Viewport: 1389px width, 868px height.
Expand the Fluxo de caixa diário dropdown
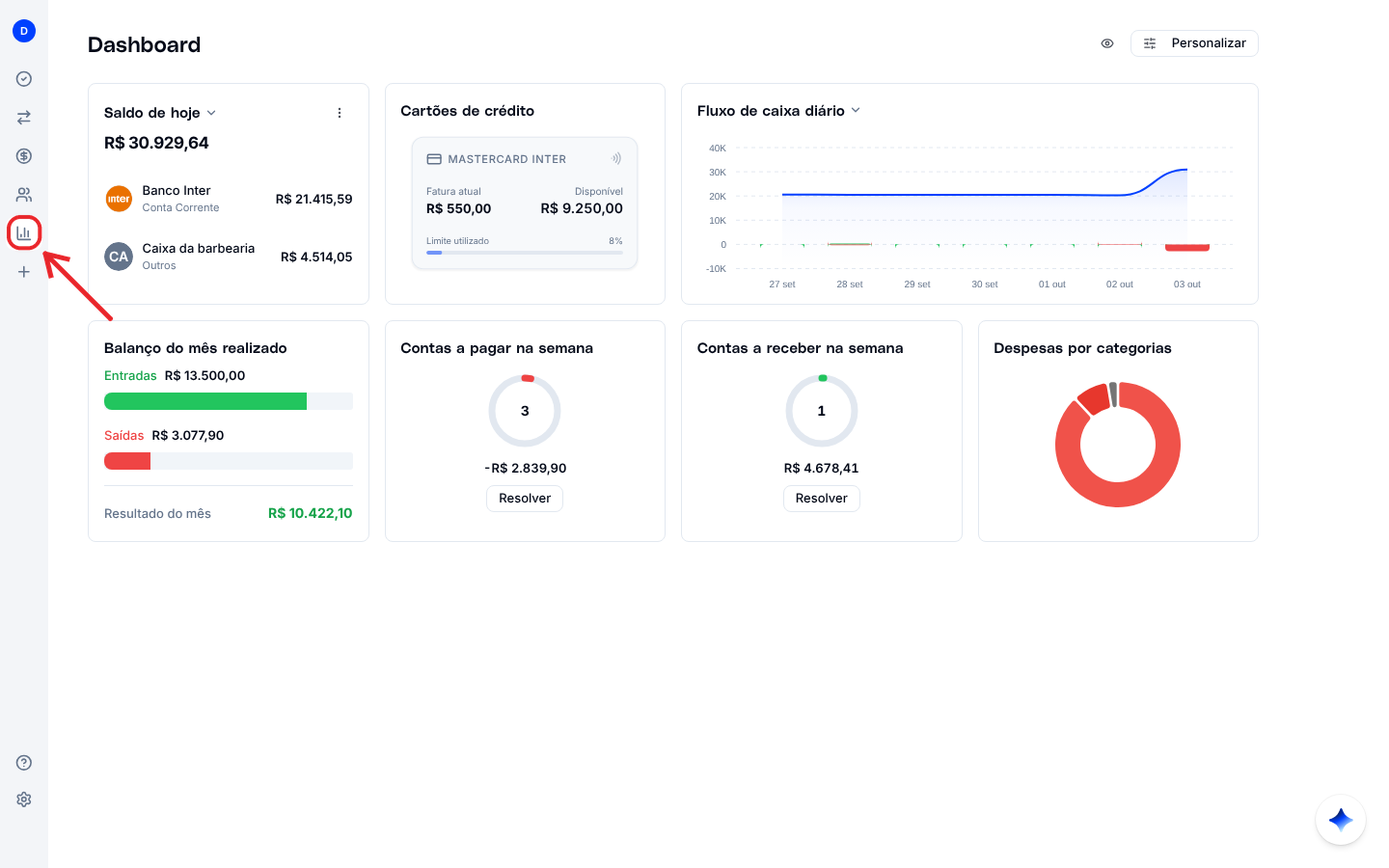(856, 111)
